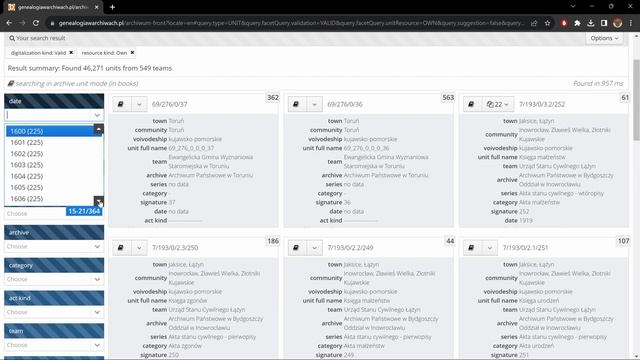Open the 22 scans dropdown for 7/193/0/3.2/252

498,104
